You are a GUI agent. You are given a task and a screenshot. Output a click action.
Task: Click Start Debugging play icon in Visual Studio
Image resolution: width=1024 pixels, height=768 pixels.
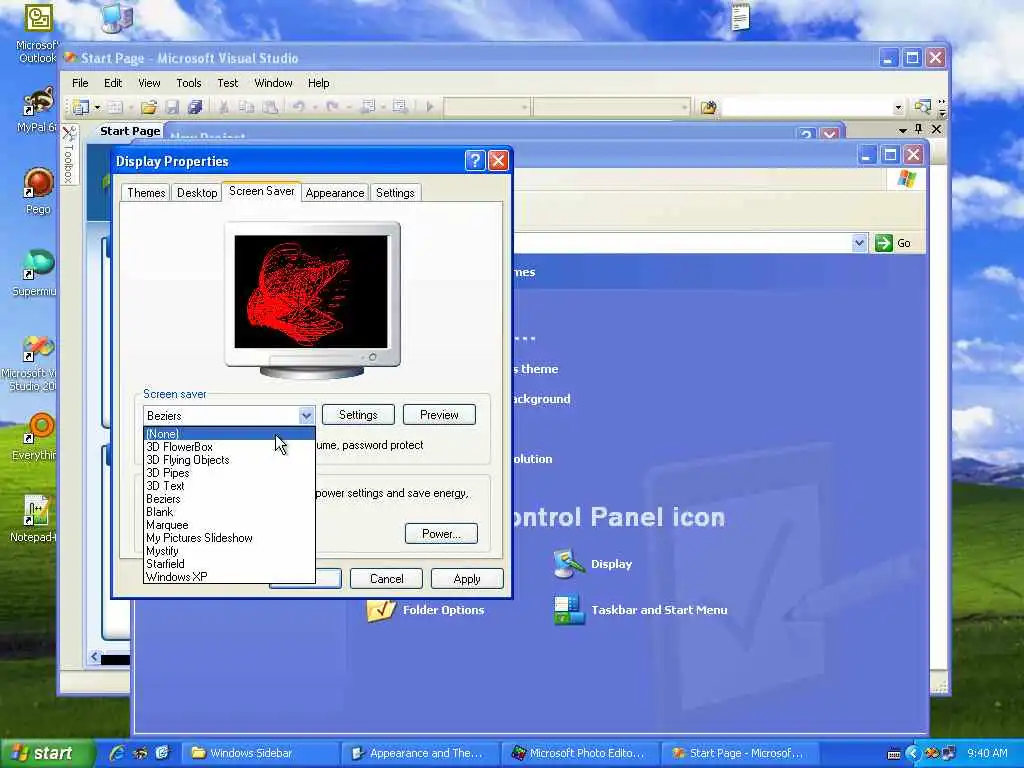(430, 106)
